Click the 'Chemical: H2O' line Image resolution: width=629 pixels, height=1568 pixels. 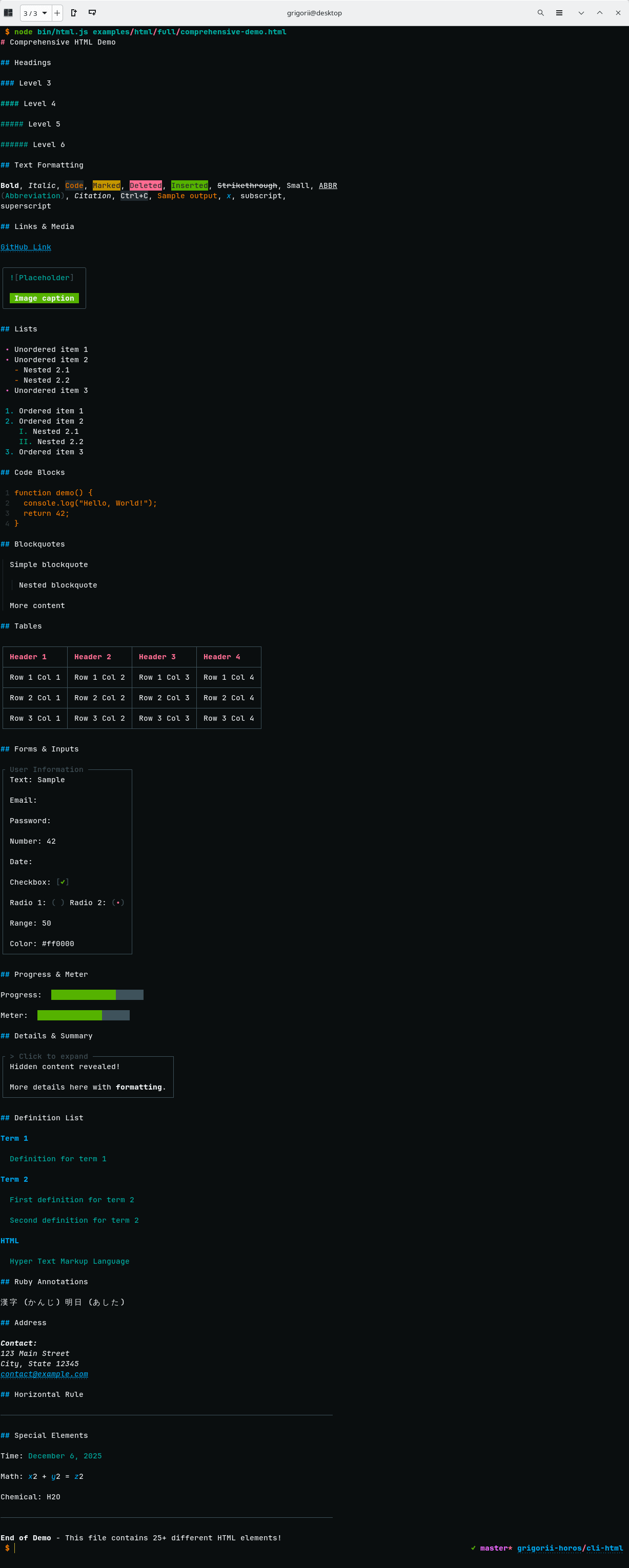[x=30, y=1497]
